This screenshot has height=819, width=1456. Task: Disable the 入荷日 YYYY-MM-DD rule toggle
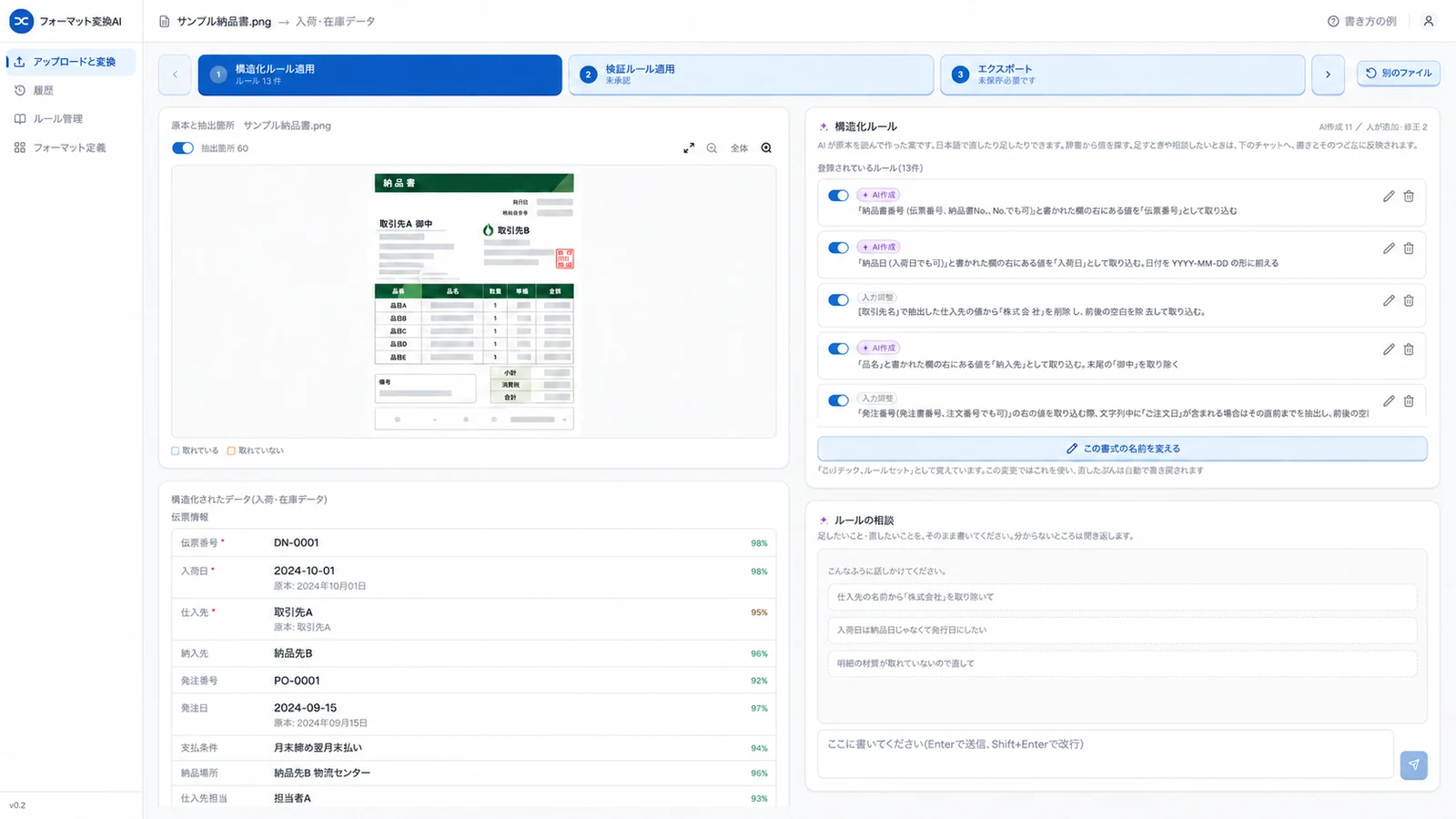(x=838, y=248)
